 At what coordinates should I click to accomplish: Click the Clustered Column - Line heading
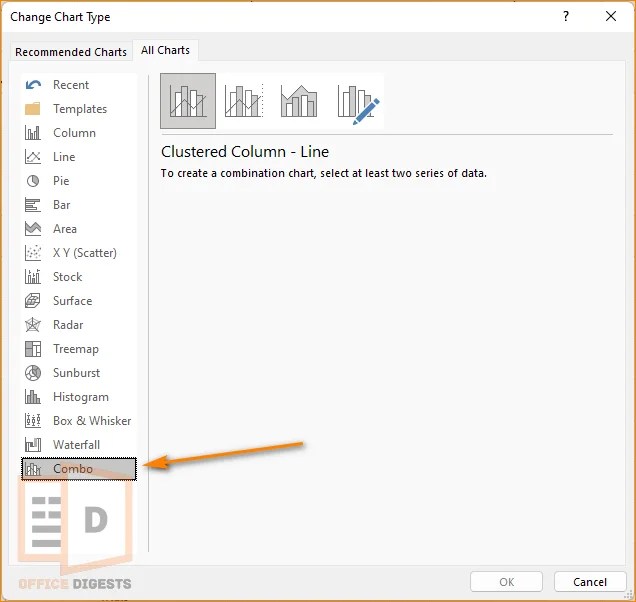pos(245,152)
